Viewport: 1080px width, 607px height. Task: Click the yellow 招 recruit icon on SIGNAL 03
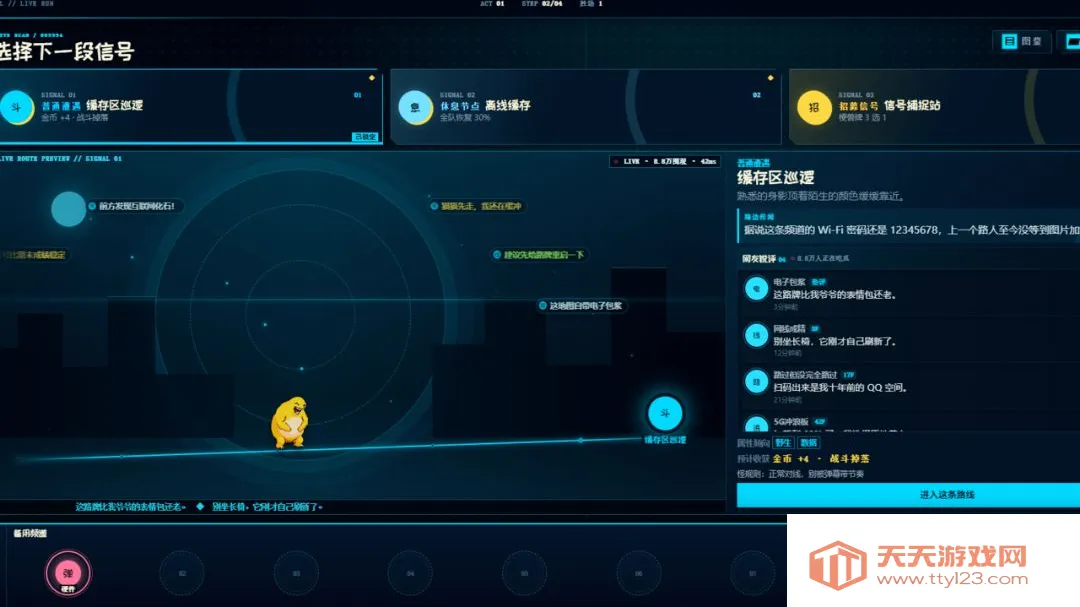[814, 107]
